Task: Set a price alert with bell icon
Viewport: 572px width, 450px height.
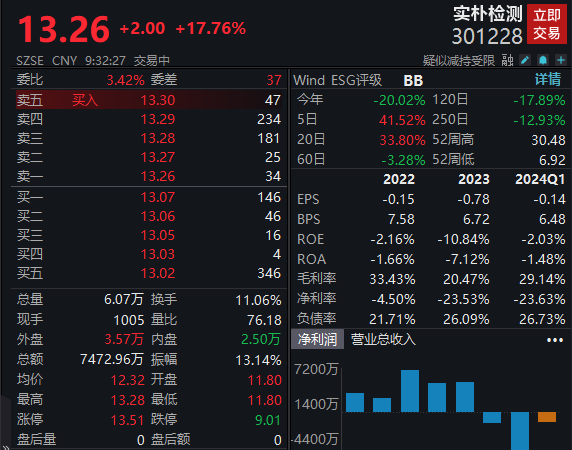Action: [543, 60]
